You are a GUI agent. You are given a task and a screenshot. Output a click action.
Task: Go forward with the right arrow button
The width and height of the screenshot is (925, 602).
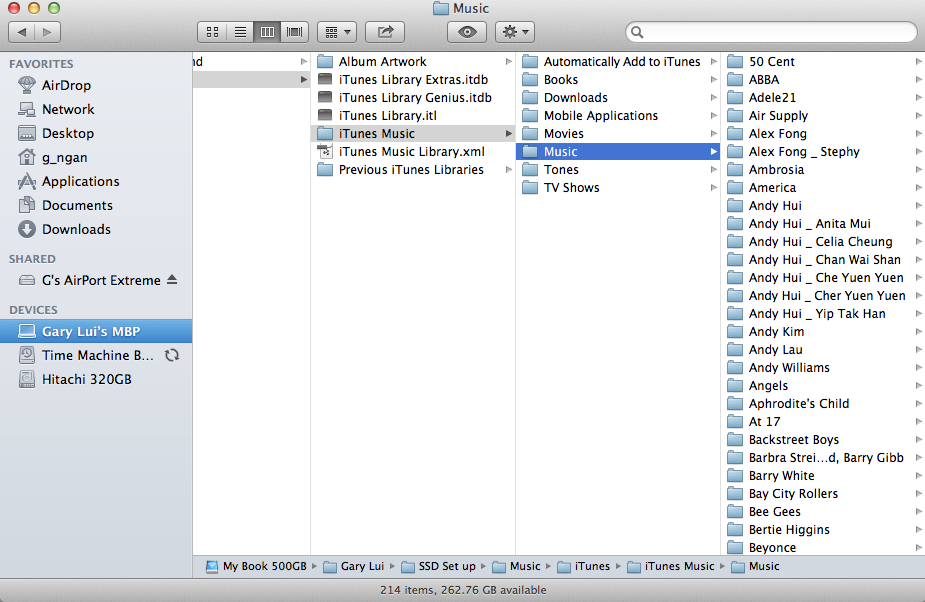(47, 32)
